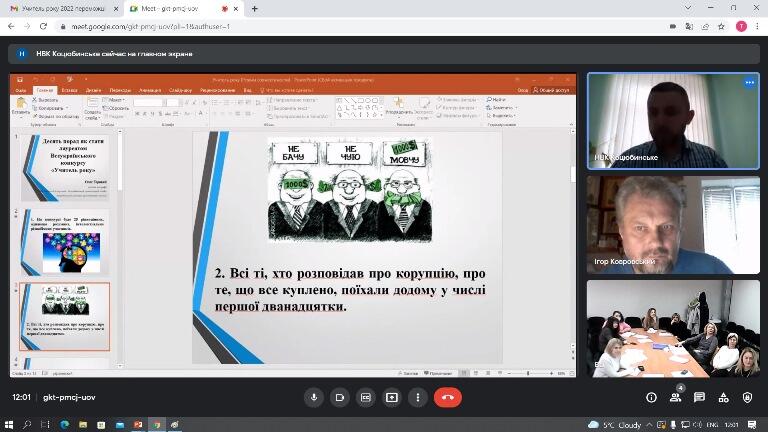
Task: Open PowerPoint Слайд-шоу ribbon tab
Action: [180, 91]
